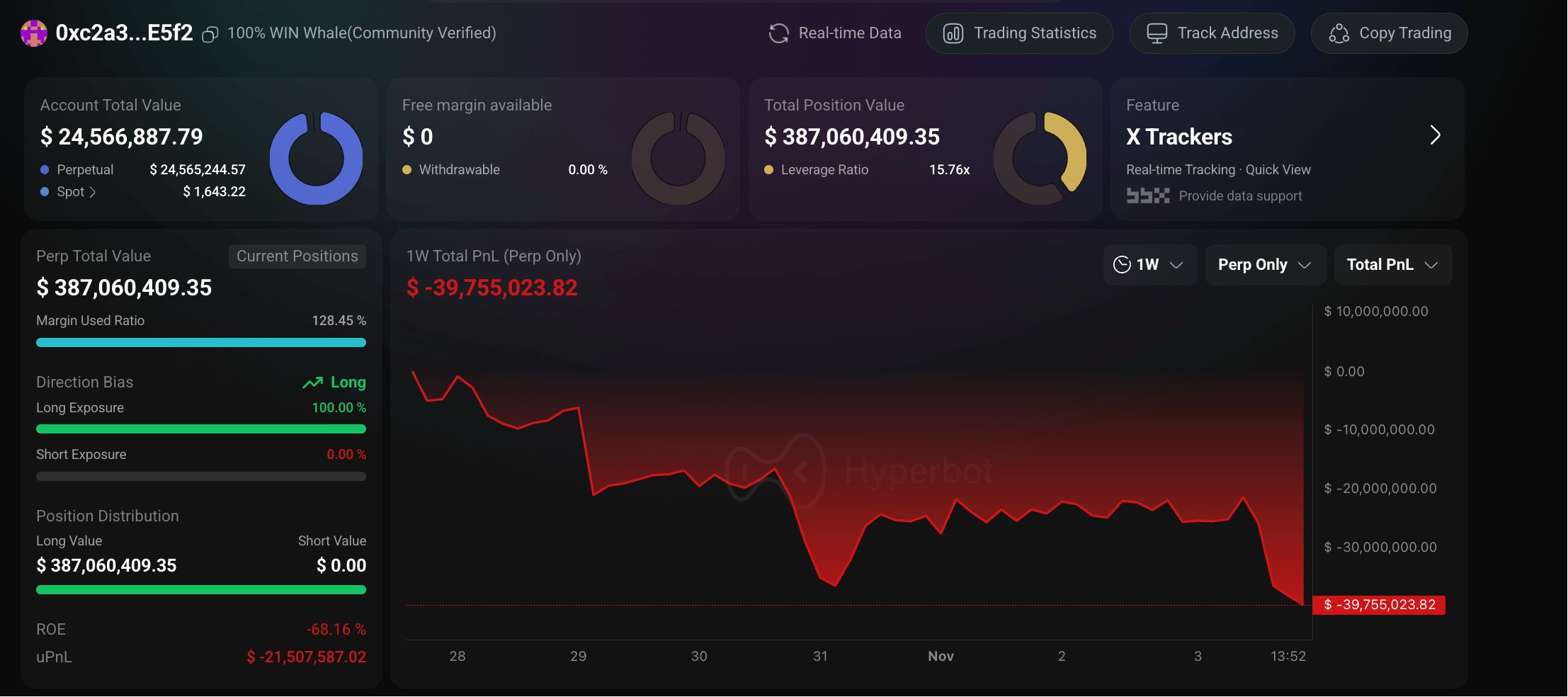Click the Copy Trading button
The image size is (1568, 697).
click(x=1388, y=33)
